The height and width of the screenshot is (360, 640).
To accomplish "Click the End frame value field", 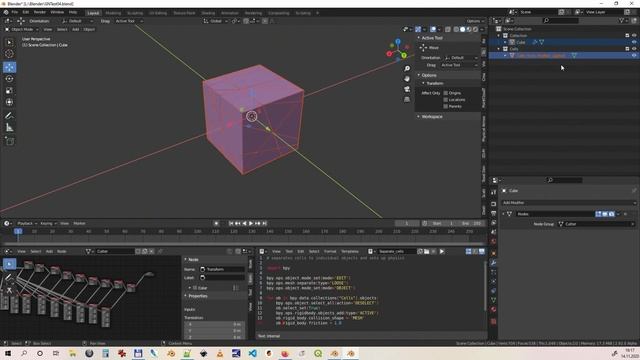I will click(x=471, y=223).
